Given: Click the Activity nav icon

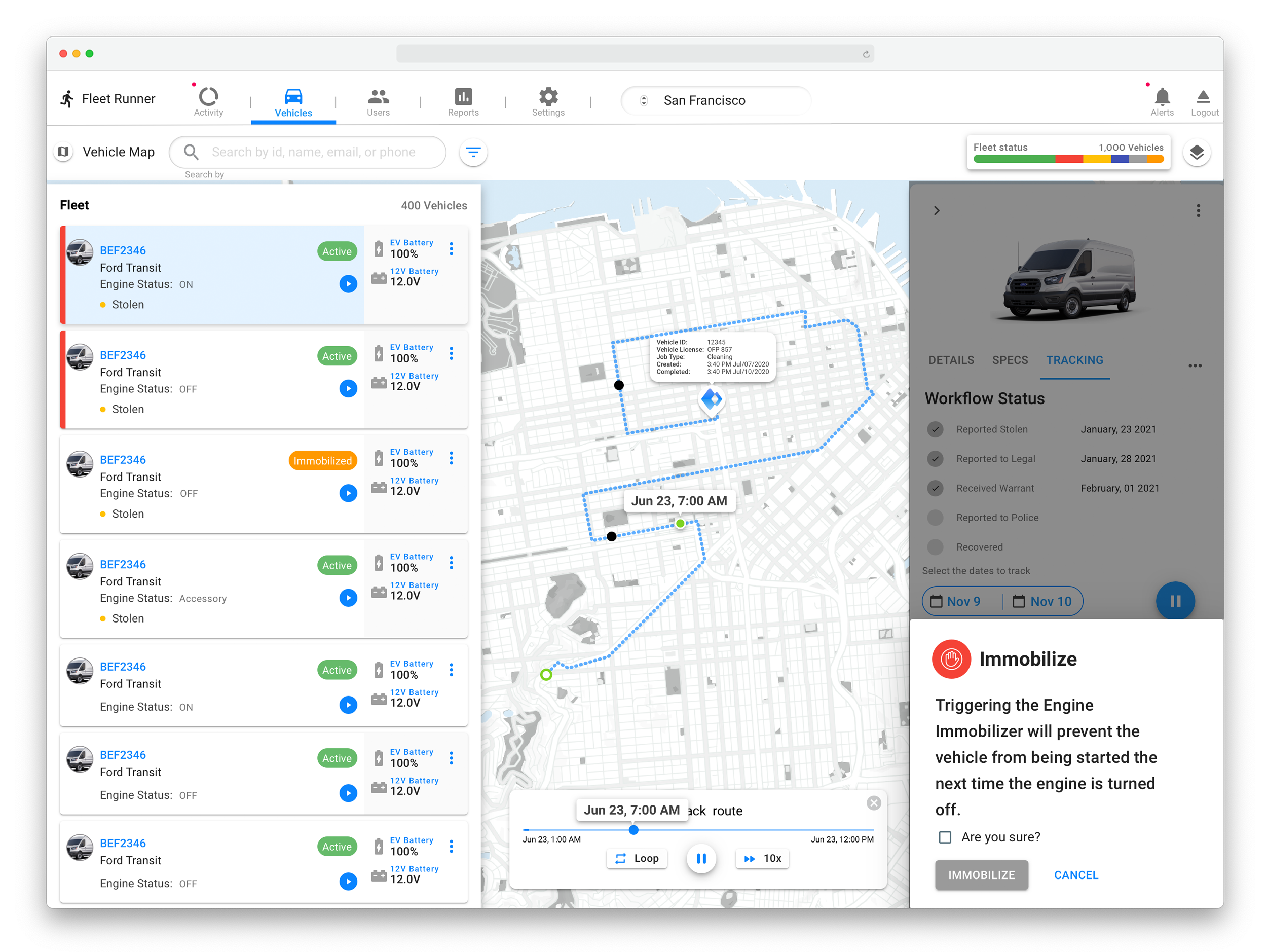Looking at the screenshot, I should [208, 98].
